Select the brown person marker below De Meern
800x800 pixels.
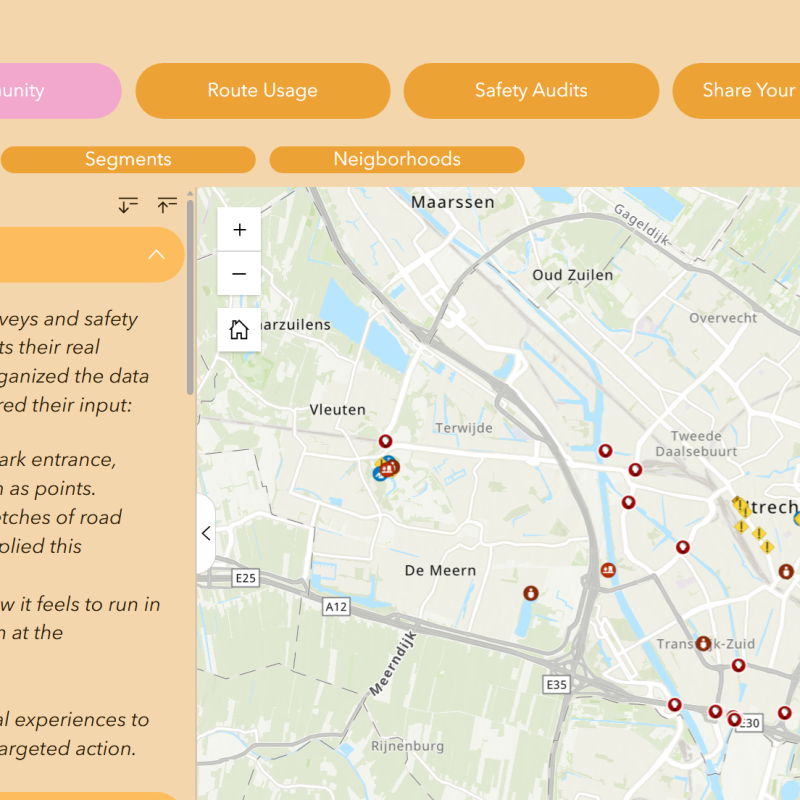[x=530, y=593]
